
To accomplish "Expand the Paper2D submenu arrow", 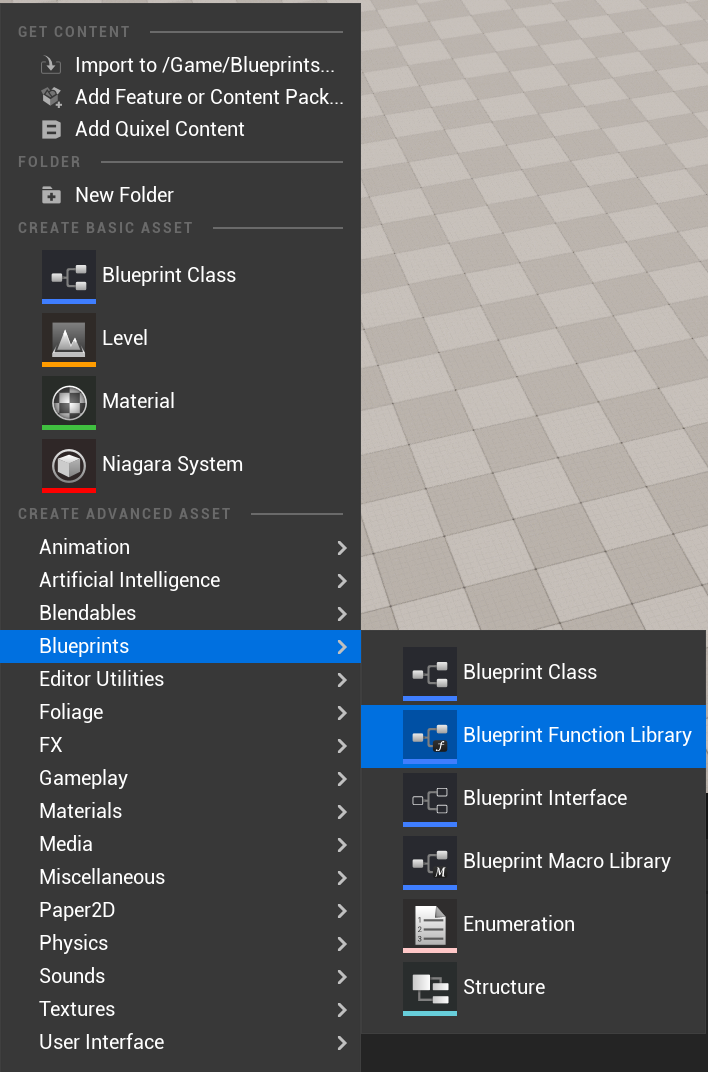I will click(342, 911).
